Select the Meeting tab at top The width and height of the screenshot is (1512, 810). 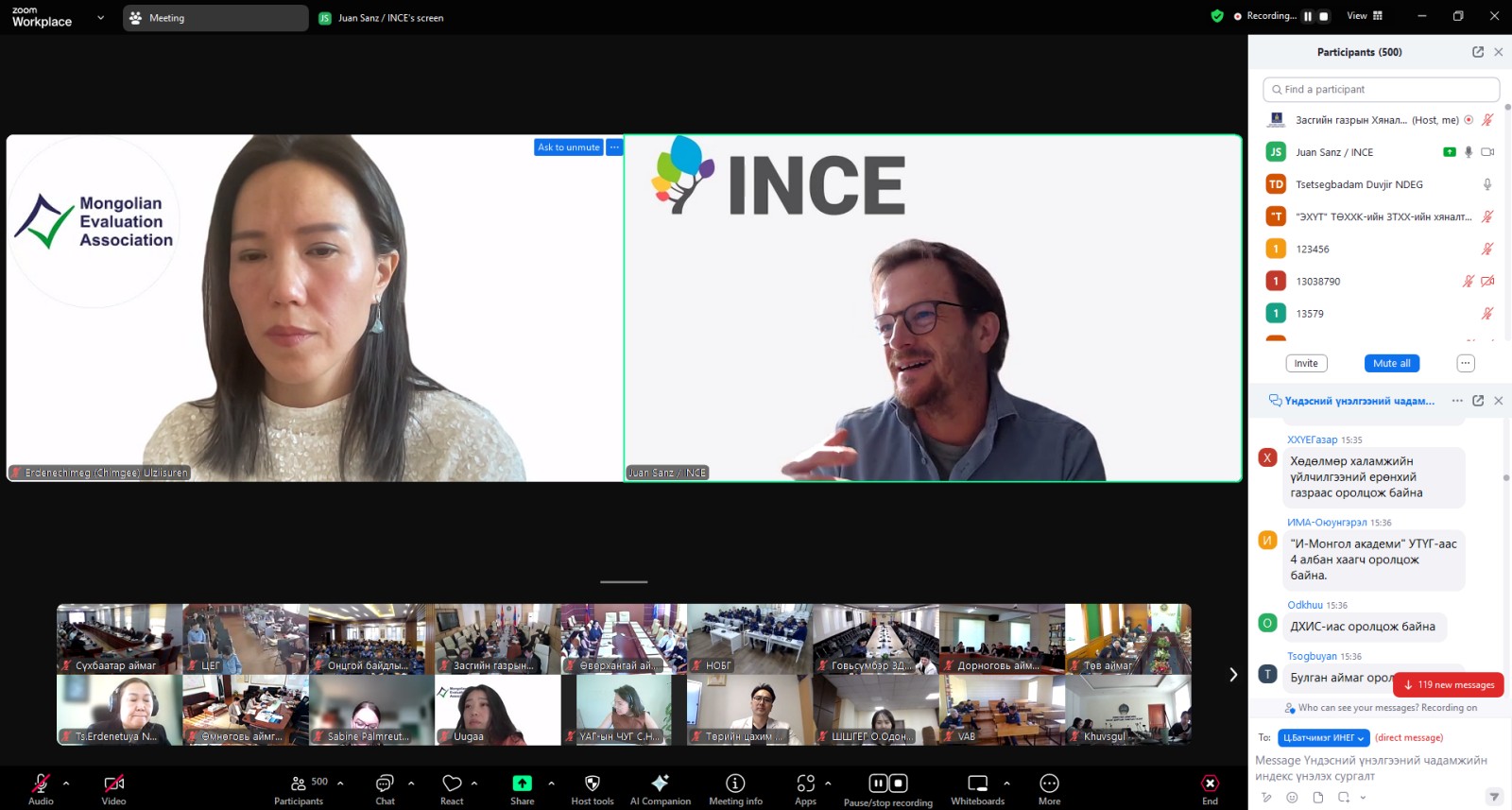point(215,18)
